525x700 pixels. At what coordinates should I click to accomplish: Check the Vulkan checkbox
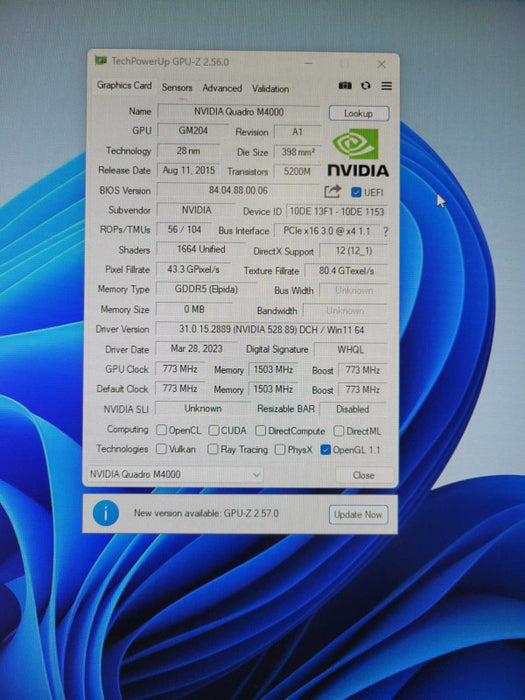click(x=161, y=449)
